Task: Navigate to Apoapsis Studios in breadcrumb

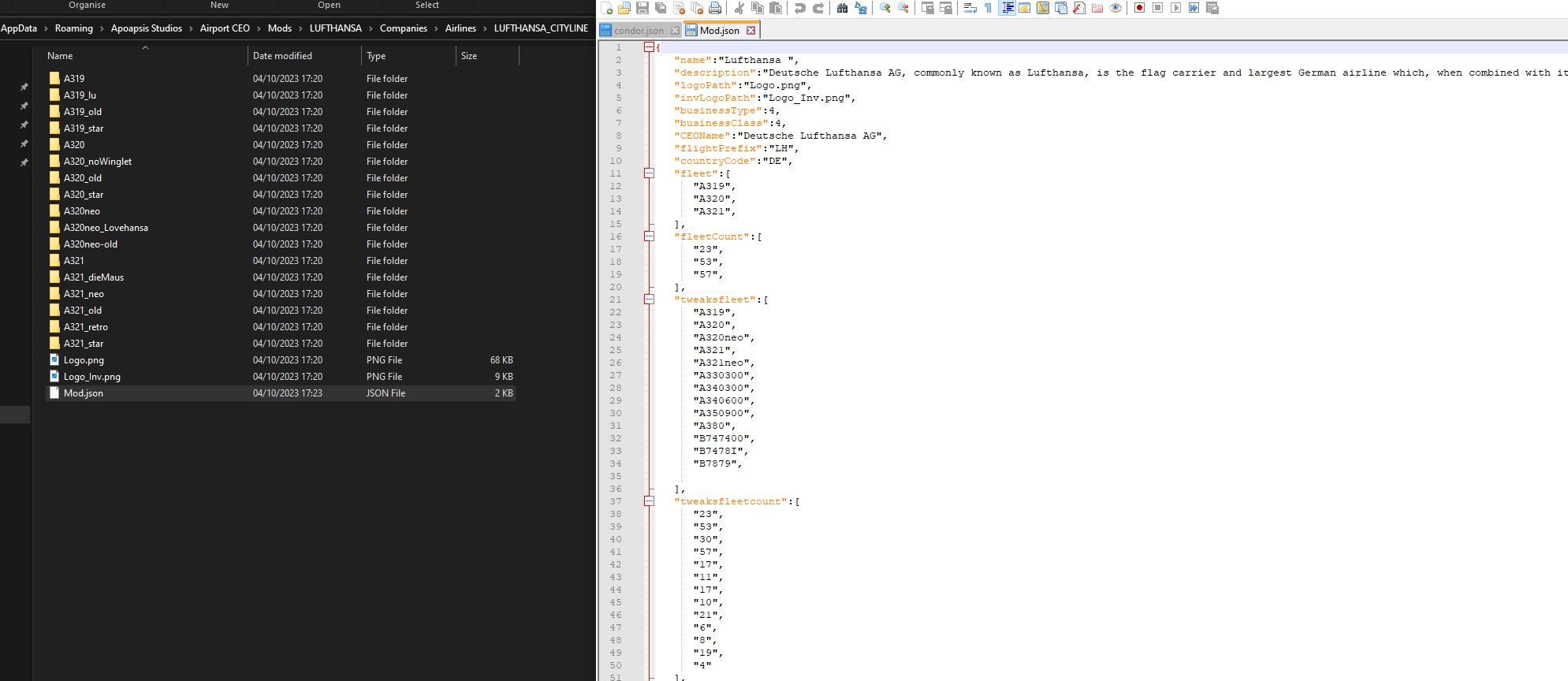Action: coord(147,28)
